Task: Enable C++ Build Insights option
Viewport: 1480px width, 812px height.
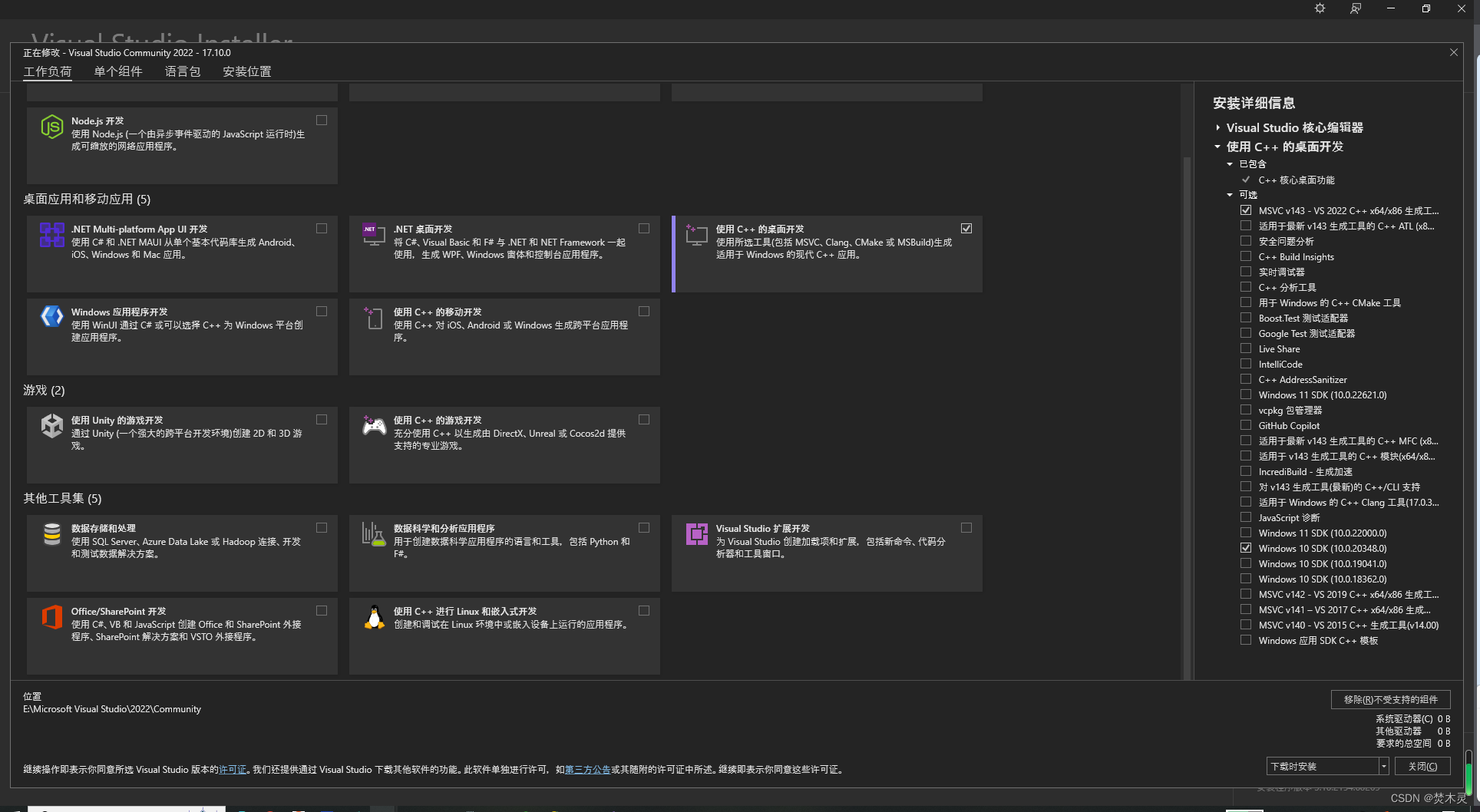Action: tap(1246, 256)
